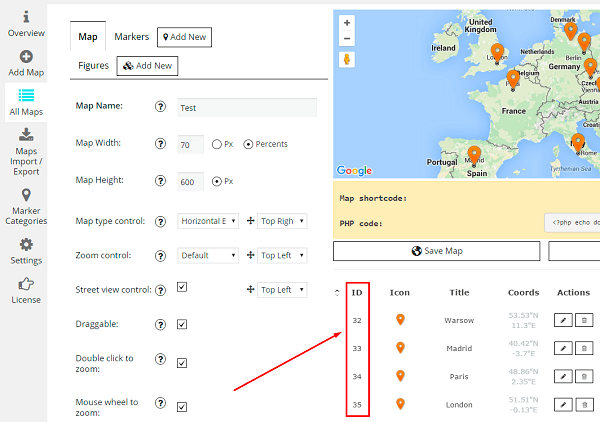
Task: Open License sidebar item
Action: tap(26, 291)
